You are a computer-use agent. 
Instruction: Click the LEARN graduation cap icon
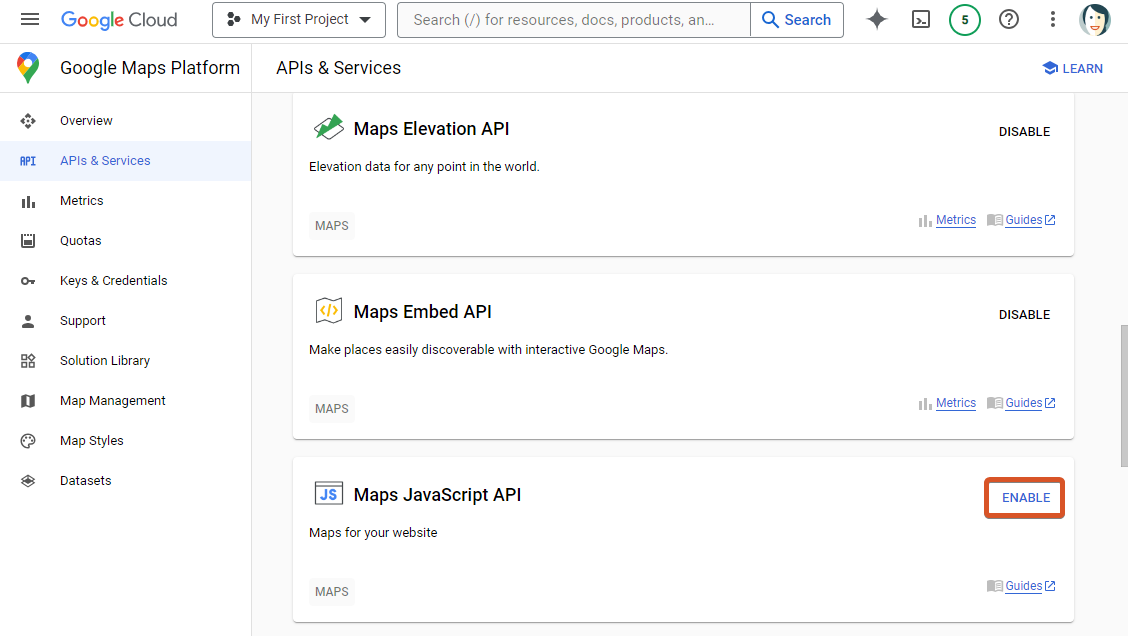click(1050, 68)
